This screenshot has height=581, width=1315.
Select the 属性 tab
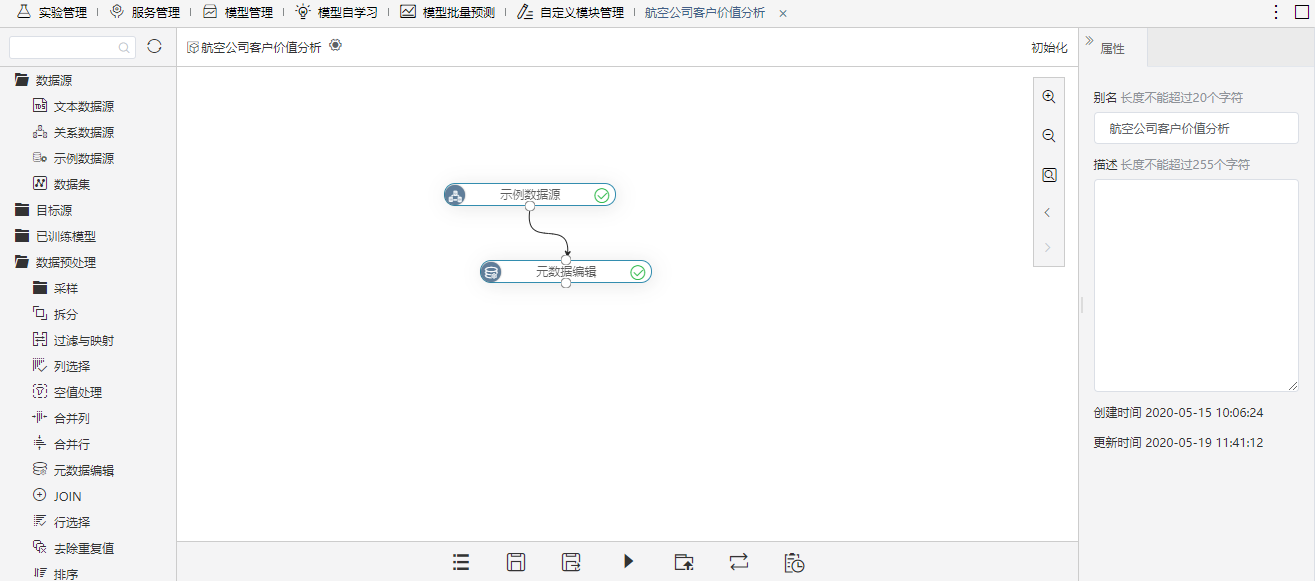(x=1112, y=48)
